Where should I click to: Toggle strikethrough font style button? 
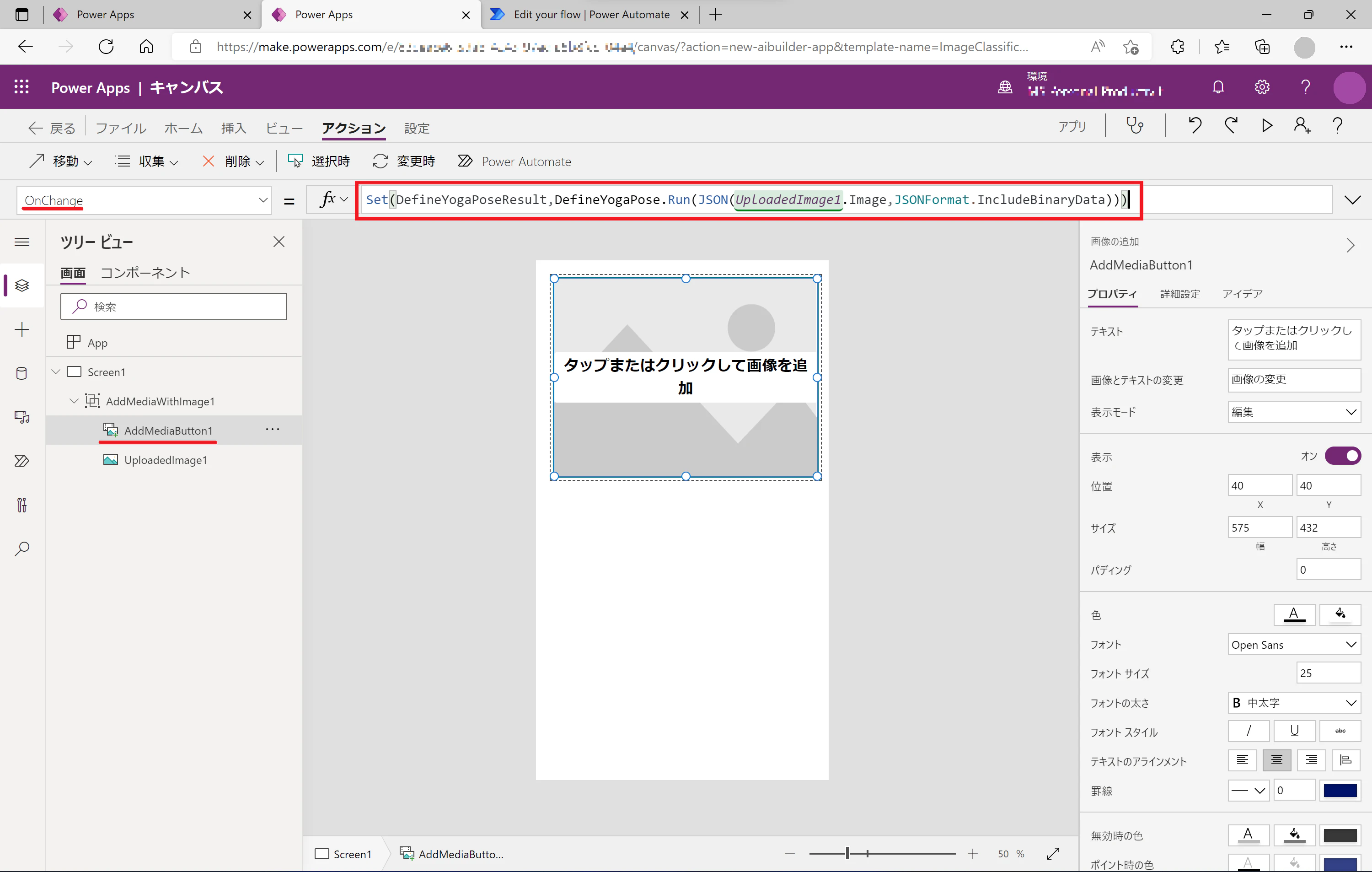tap(1340, 731)
